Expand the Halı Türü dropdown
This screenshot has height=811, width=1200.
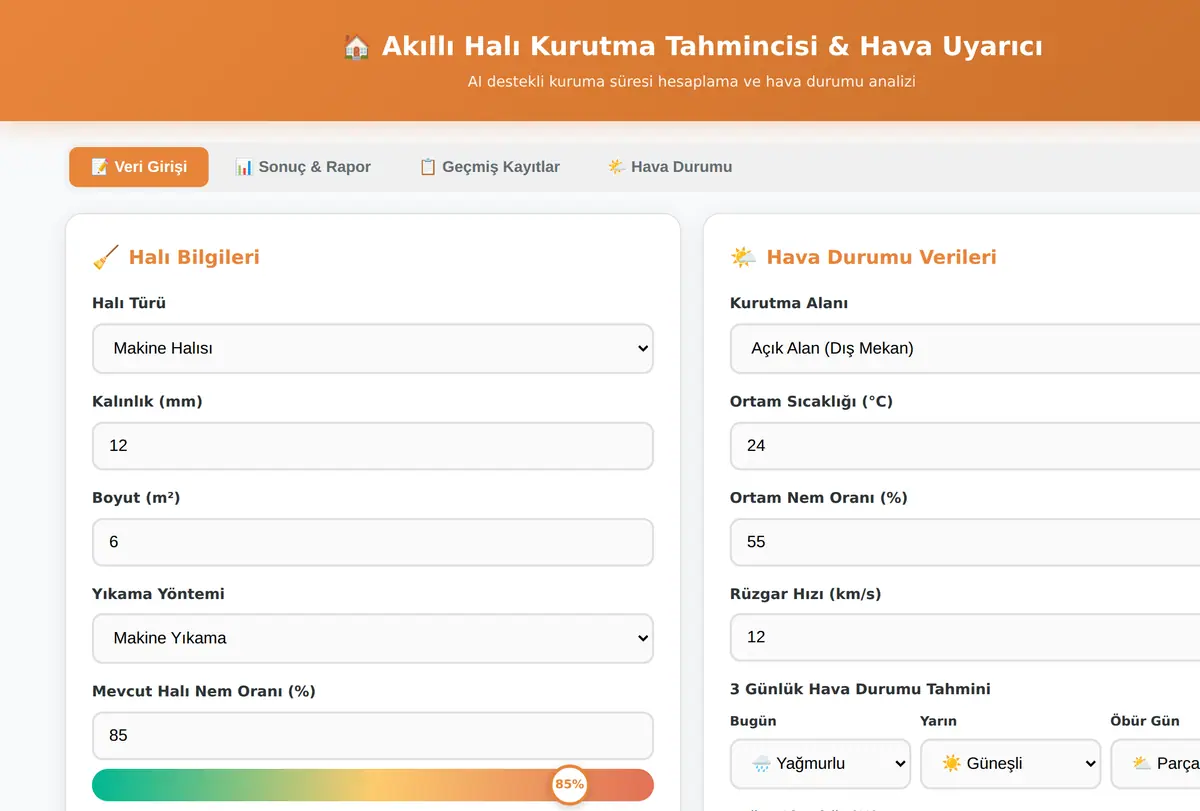click(x=373, y=349)
